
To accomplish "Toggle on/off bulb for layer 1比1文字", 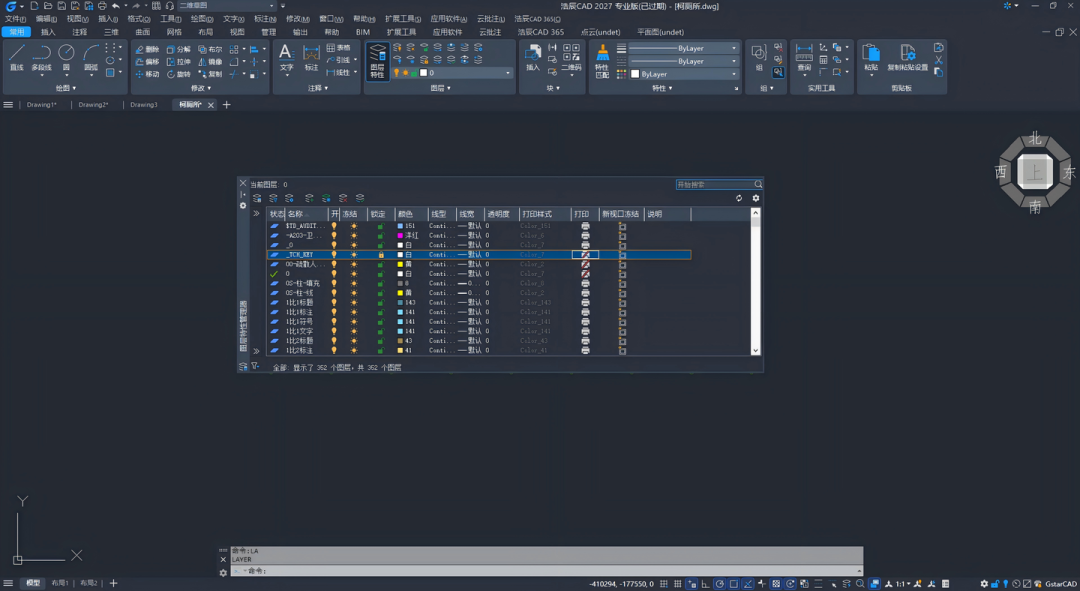I will pos(334,331).
